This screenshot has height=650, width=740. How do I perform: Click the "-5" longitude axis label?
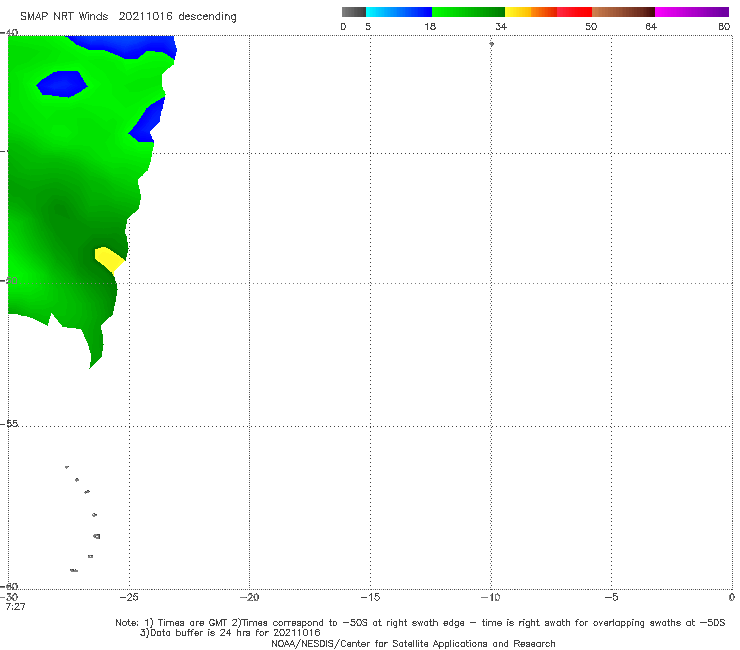[612, 597]
